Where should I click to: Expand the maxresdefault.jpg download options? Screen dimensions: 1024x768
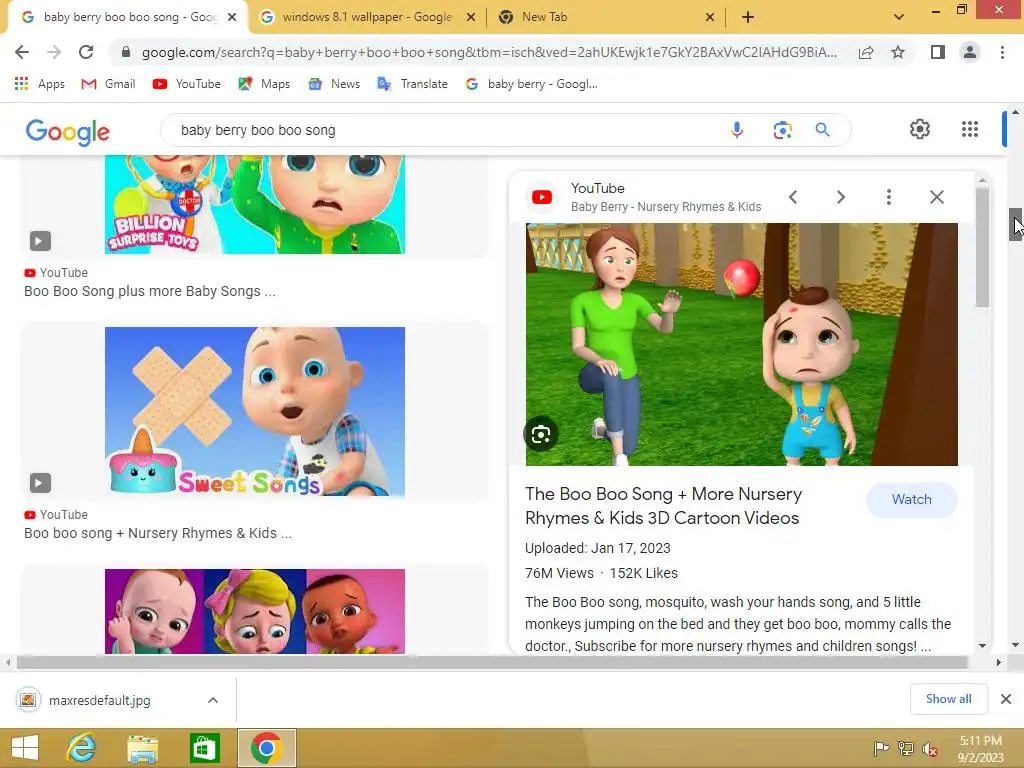[213, 700]
